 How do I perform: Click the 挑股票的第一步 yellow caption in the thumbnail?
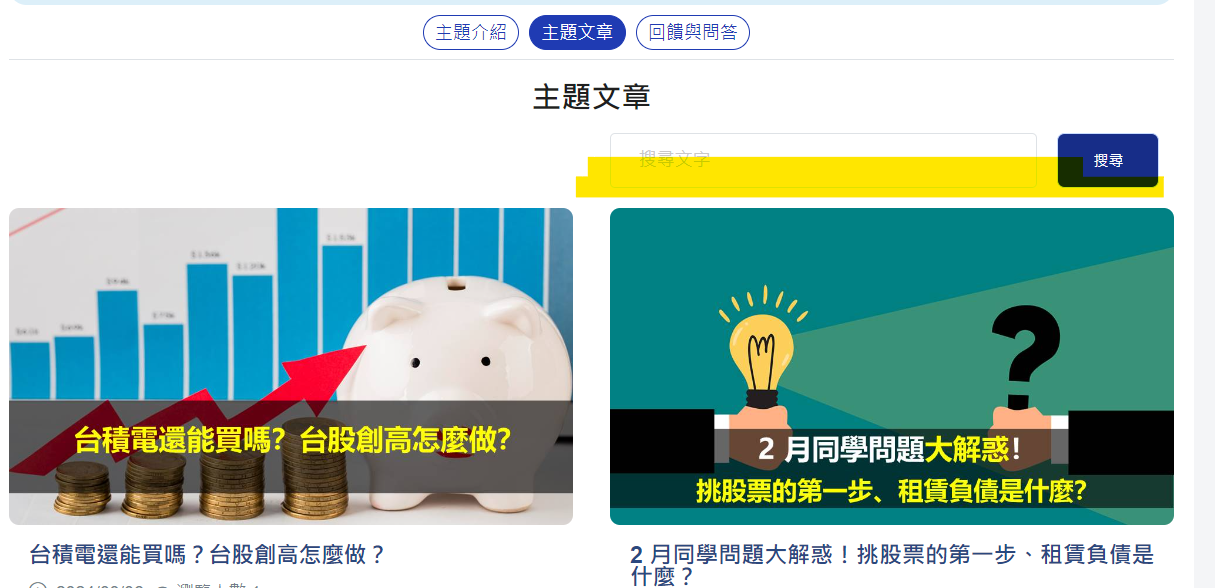pos(892,491)
